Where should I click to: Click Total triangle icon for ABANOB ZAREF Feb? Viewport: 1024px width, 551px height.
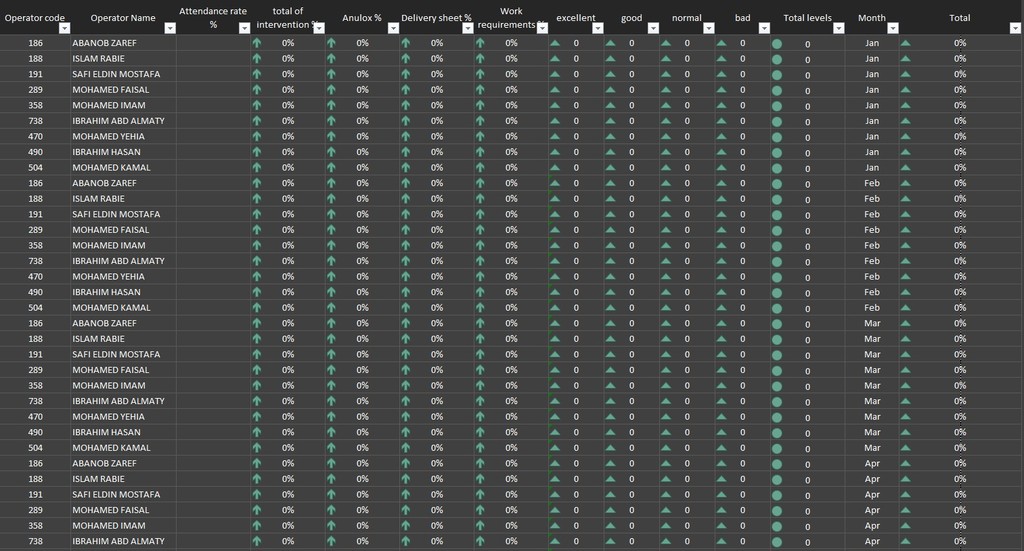coord(905,183)
